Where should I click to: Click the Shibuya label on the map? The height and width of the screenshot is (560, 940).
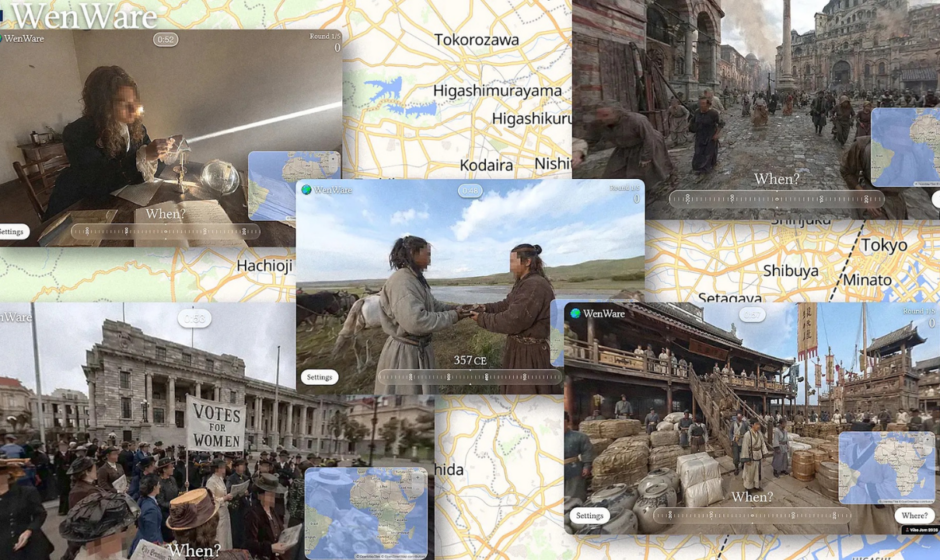tap(791, 271)
